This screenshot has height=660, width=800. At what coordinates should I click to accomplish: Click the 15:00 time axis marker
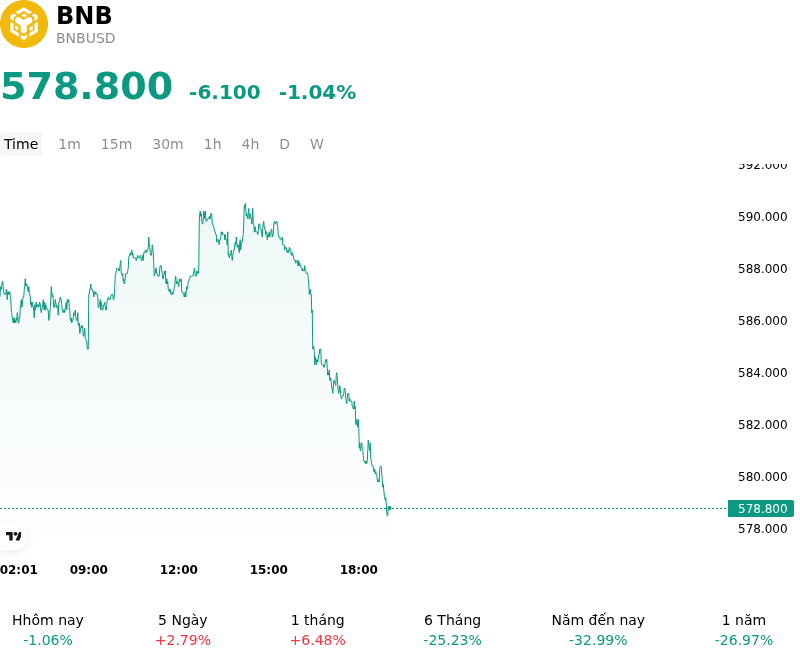click(x=268, y=570)
